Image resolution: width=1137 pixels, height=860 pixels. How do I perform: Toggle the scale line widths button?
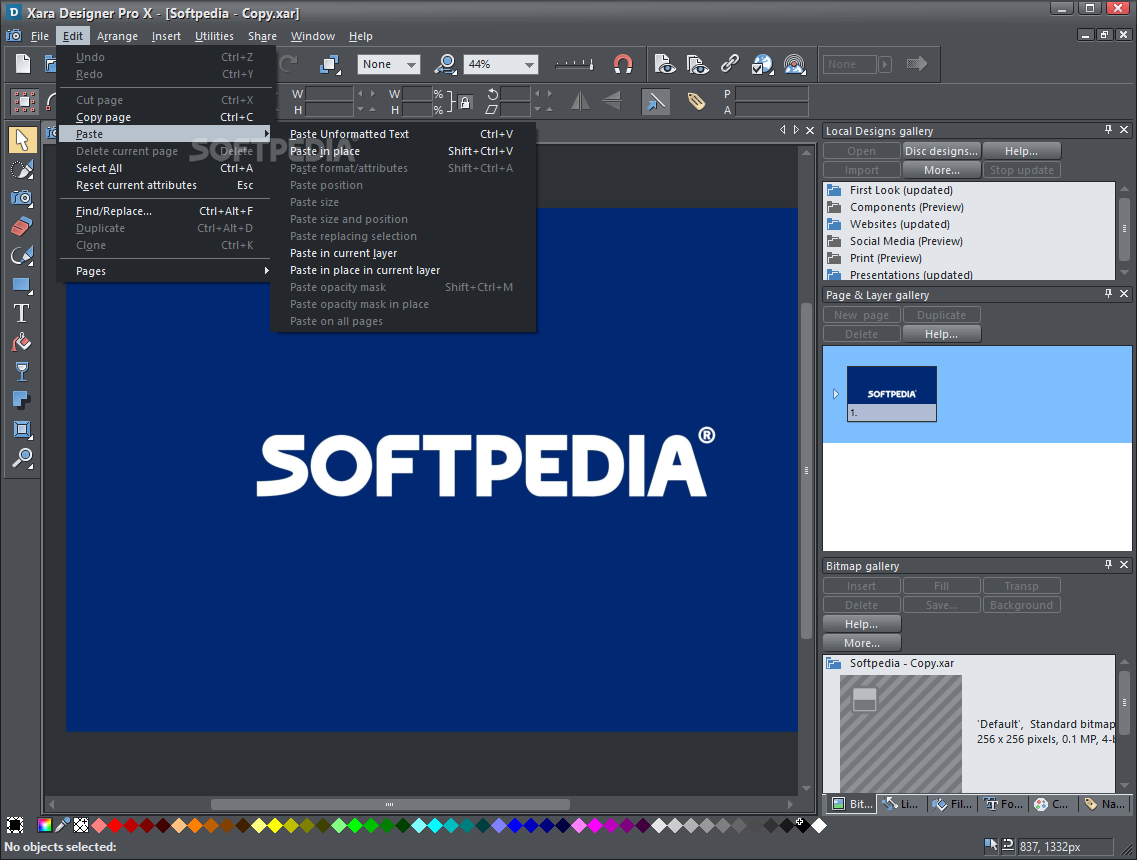click(x=656, y=102)
